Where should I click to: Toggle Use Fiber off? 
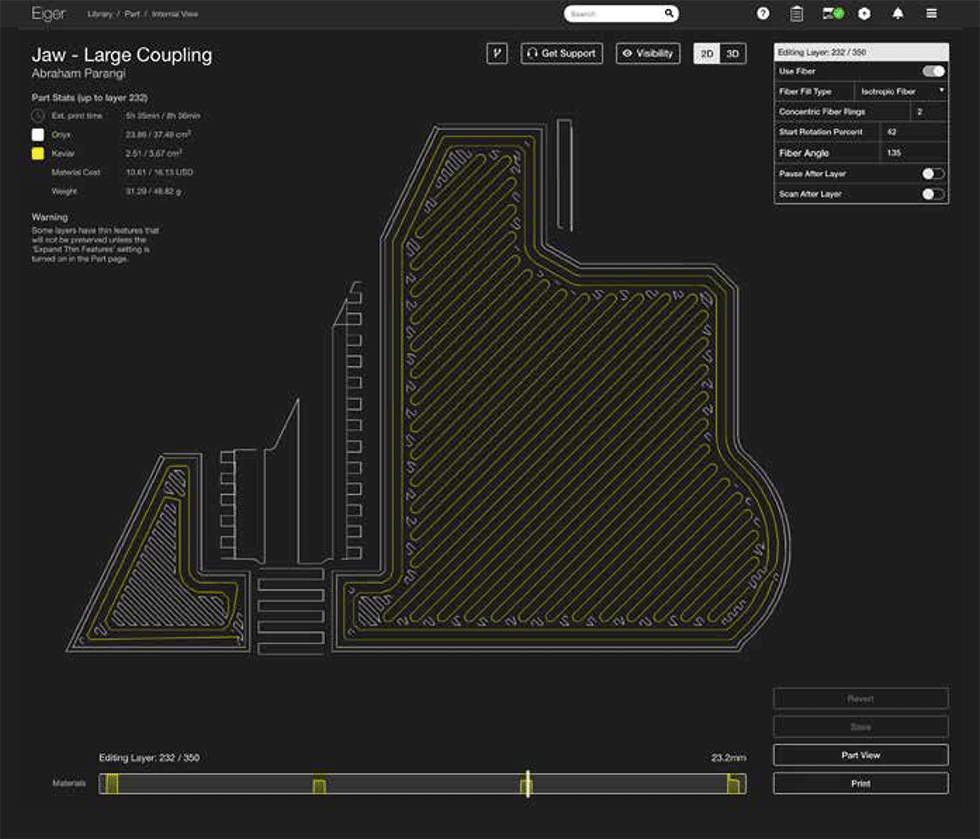934,71
